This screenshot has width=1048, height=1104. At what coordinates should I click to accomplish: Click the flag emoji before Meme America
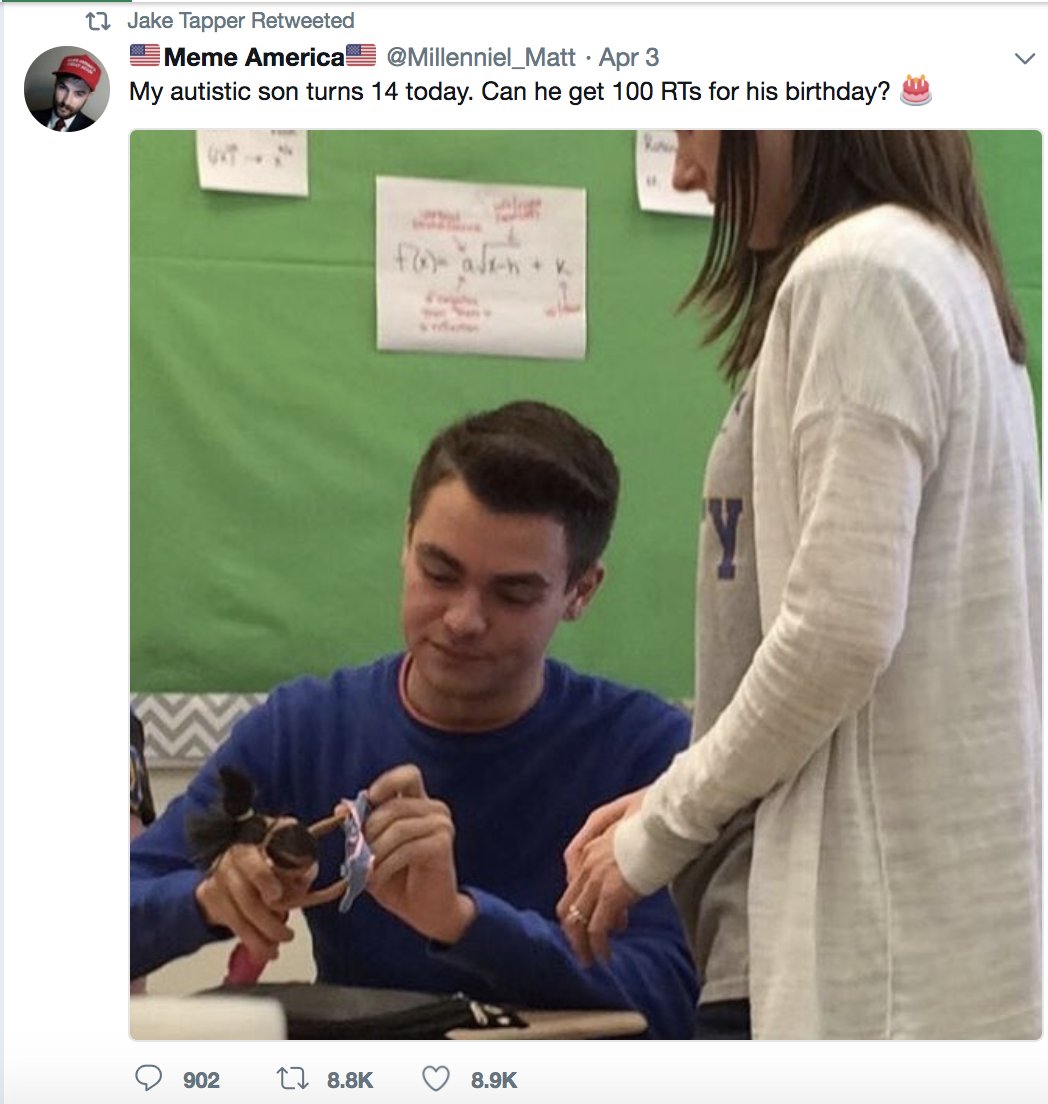tap(145, 56)
